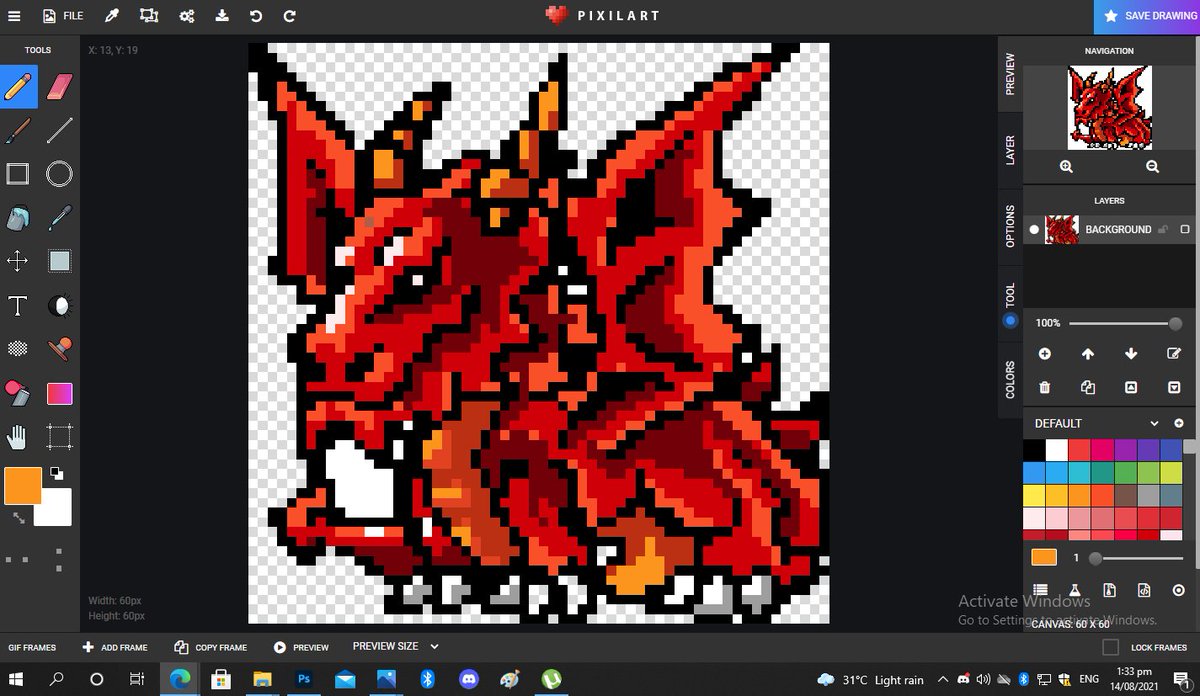
Task: Open the File menu
Action: [x=62, y=16]
